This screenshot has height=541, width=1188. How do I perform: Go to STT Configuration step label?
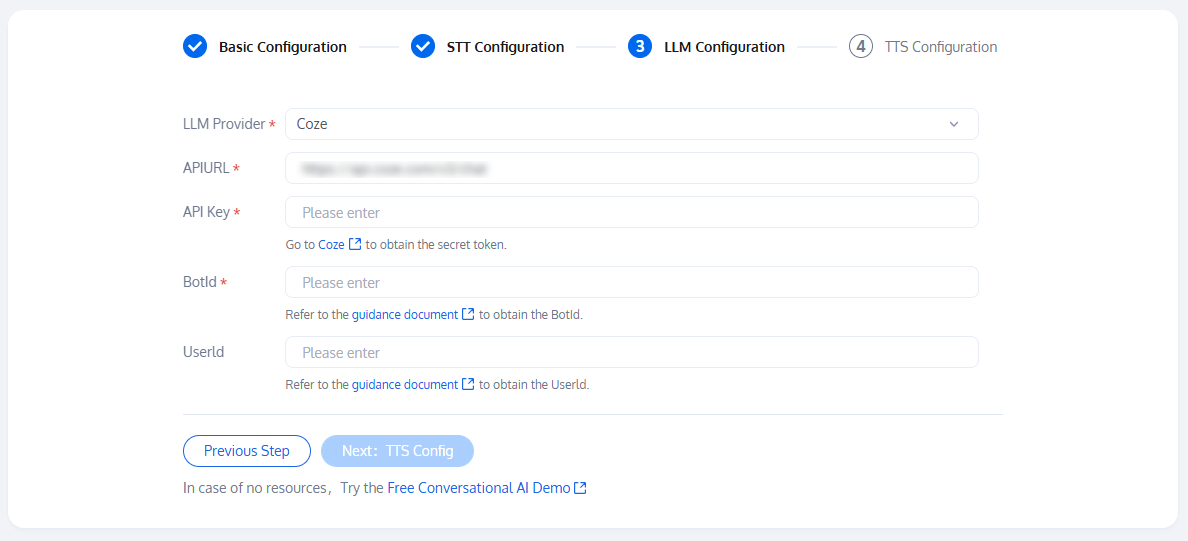[x=505, y=47]
